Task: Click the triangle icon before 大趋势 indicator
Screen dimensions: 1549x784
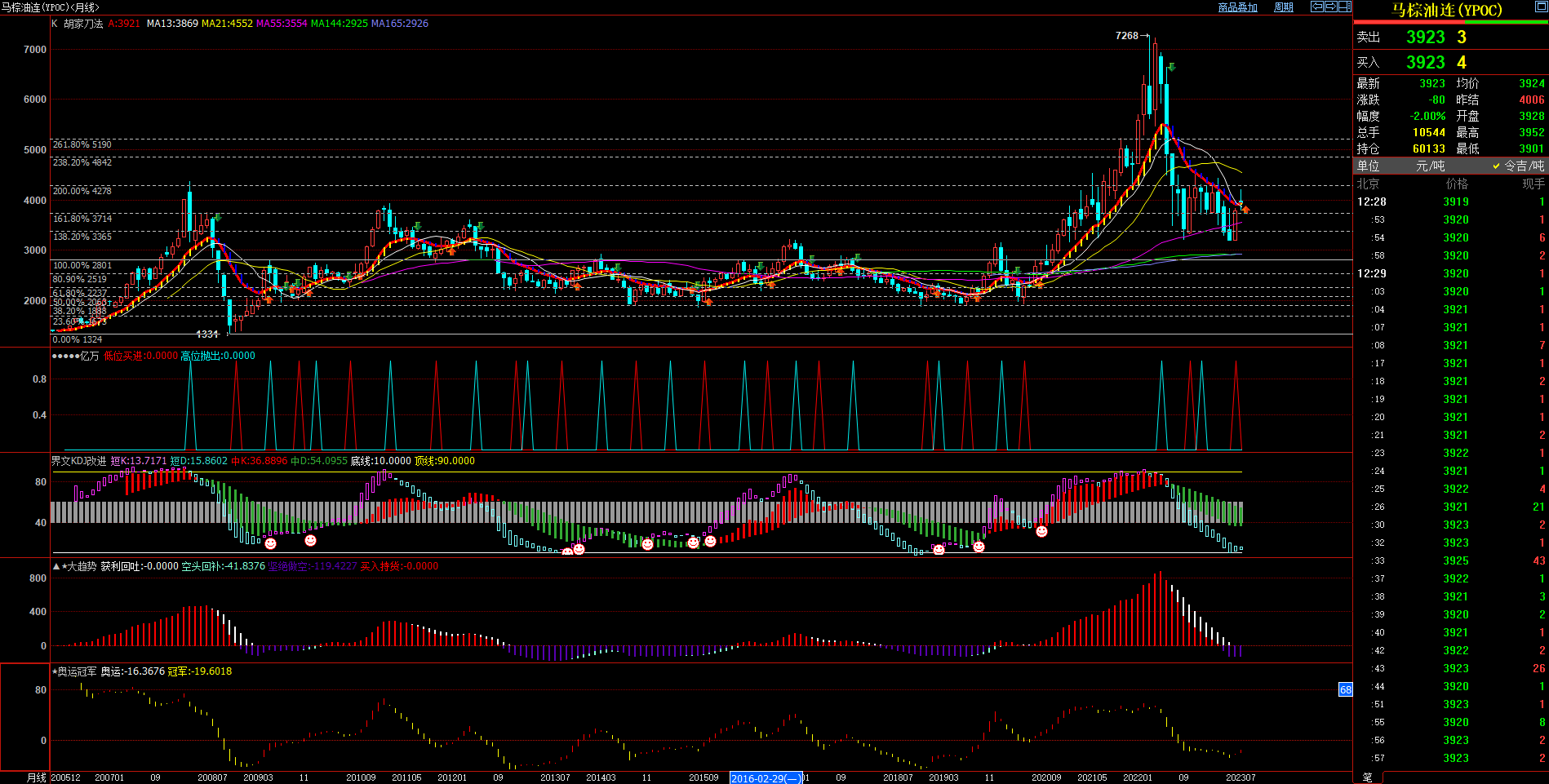Action: pos(56,566)
